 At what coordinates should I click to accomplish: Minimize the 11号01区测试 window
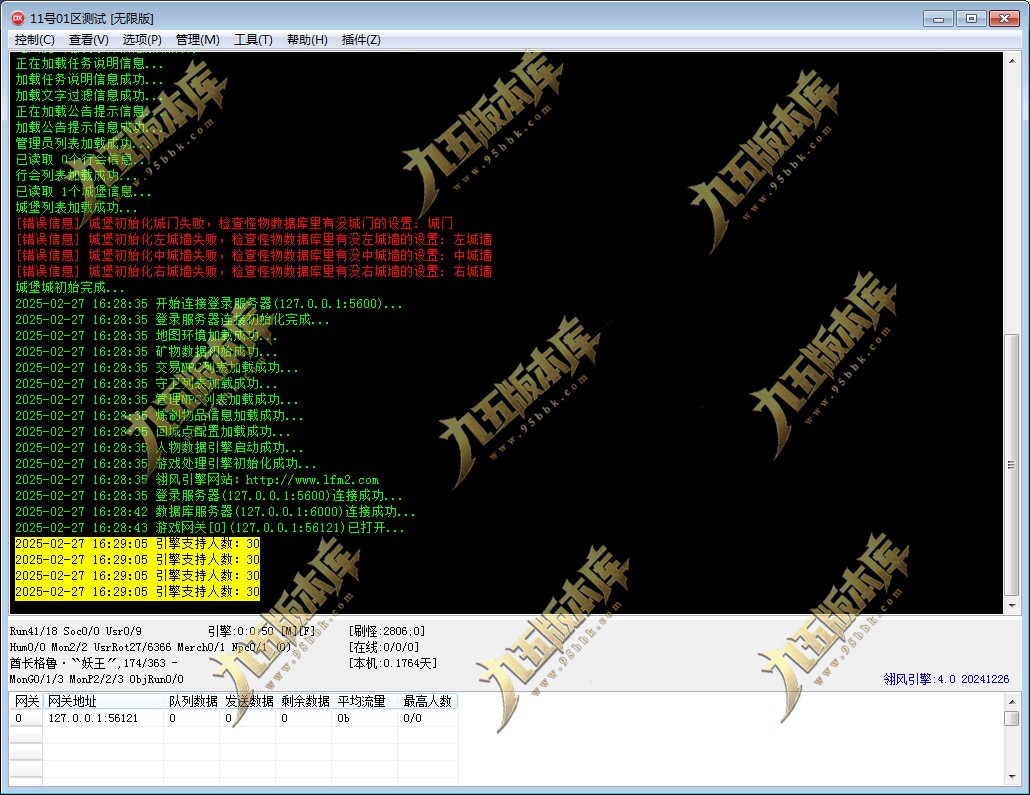click(938, 19)
